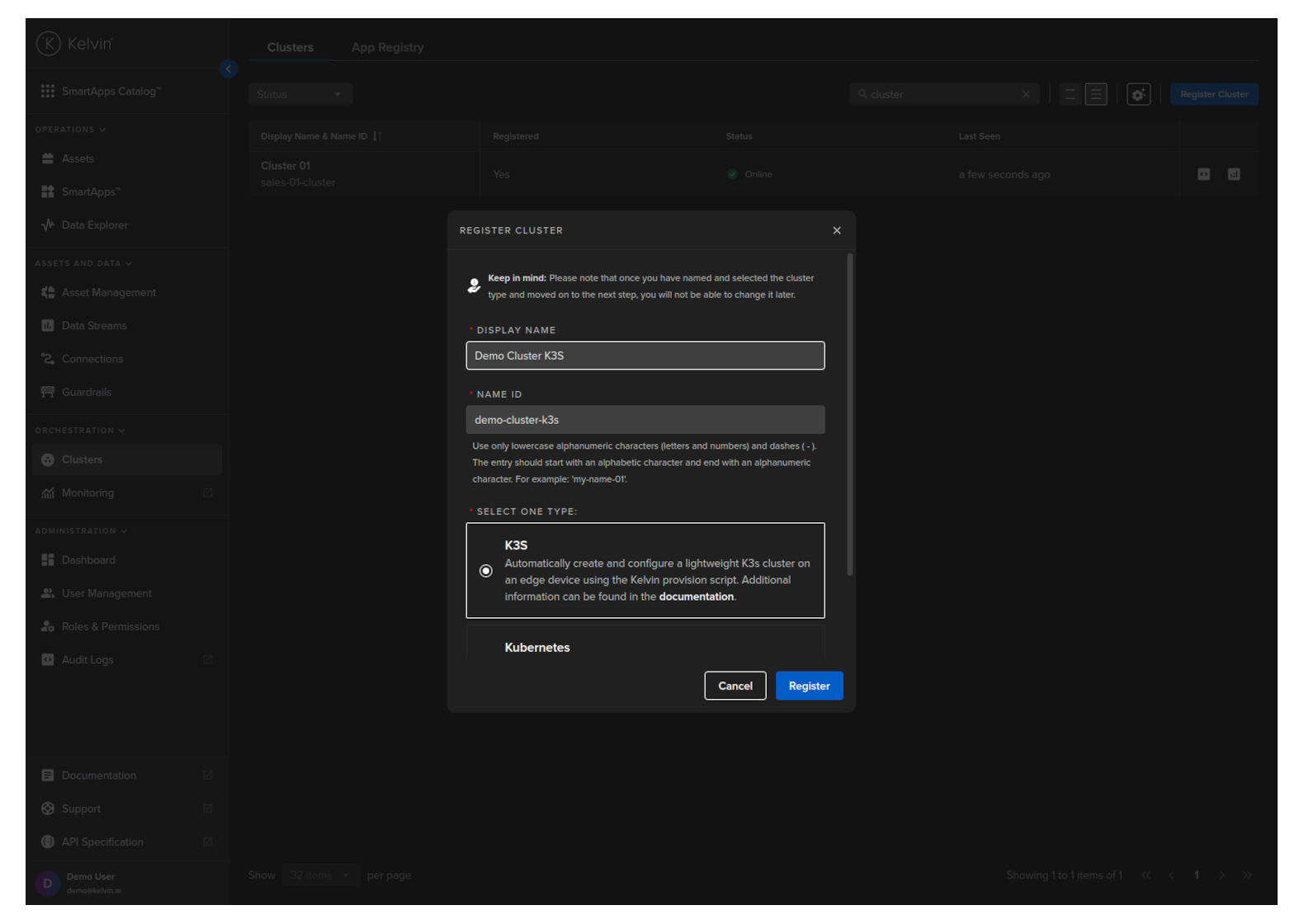Screen dimensions: 1304x924
Task: Open the Clusters tab
Action: point(290,47)
